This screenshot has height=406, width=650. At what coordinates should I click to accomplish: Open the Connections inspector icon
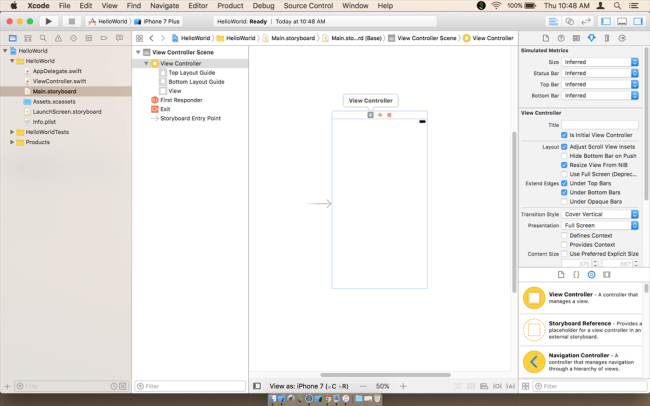tap(622, 38)
